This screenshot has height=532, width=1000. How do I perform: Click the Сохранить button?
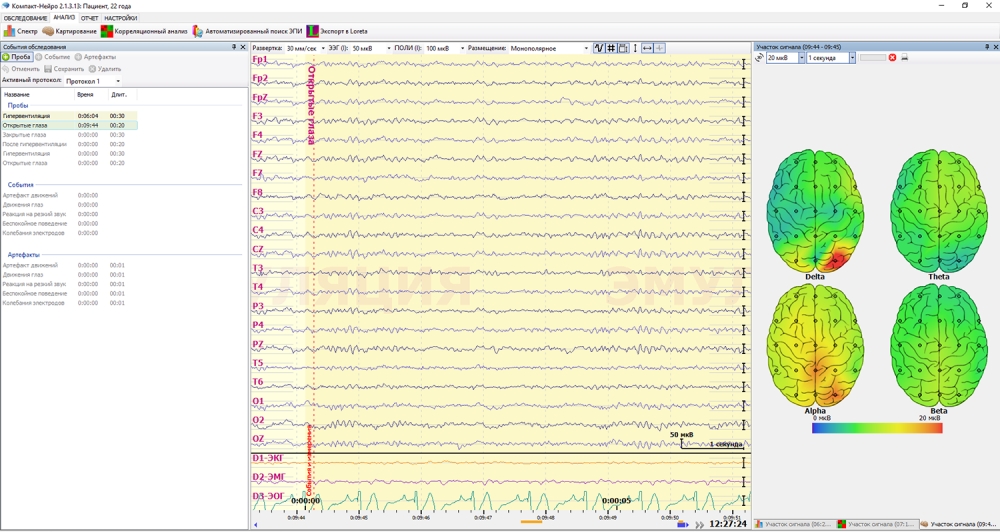click(x=64, y=69)
